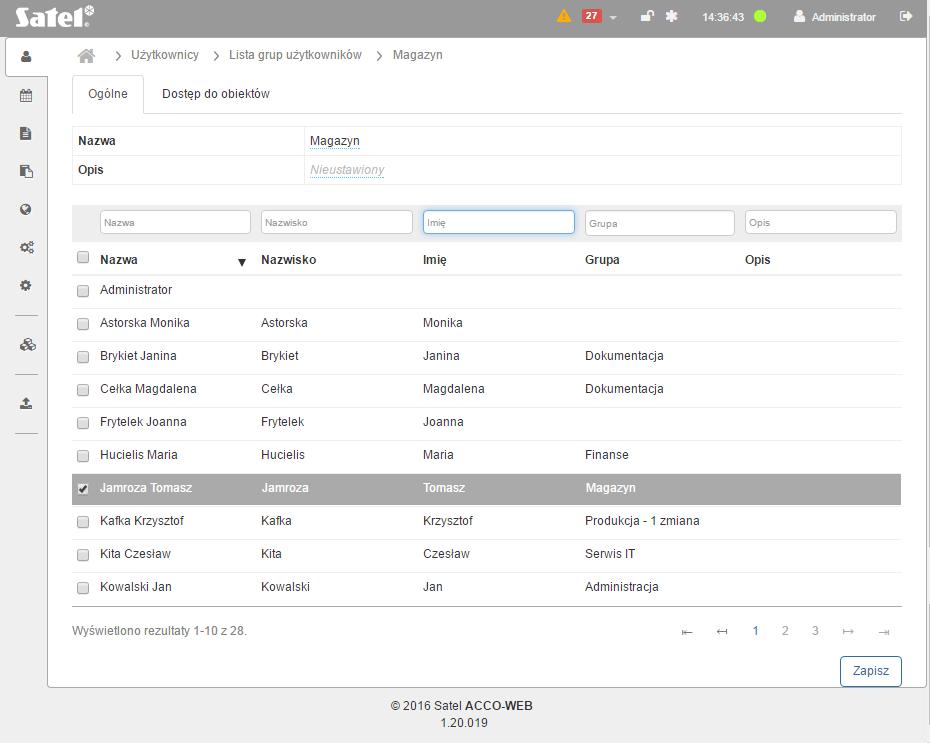Screen dimensions: 930x743
Task: Check the Frytelek Joanna checkbox
Action: [x=83, y=423]
